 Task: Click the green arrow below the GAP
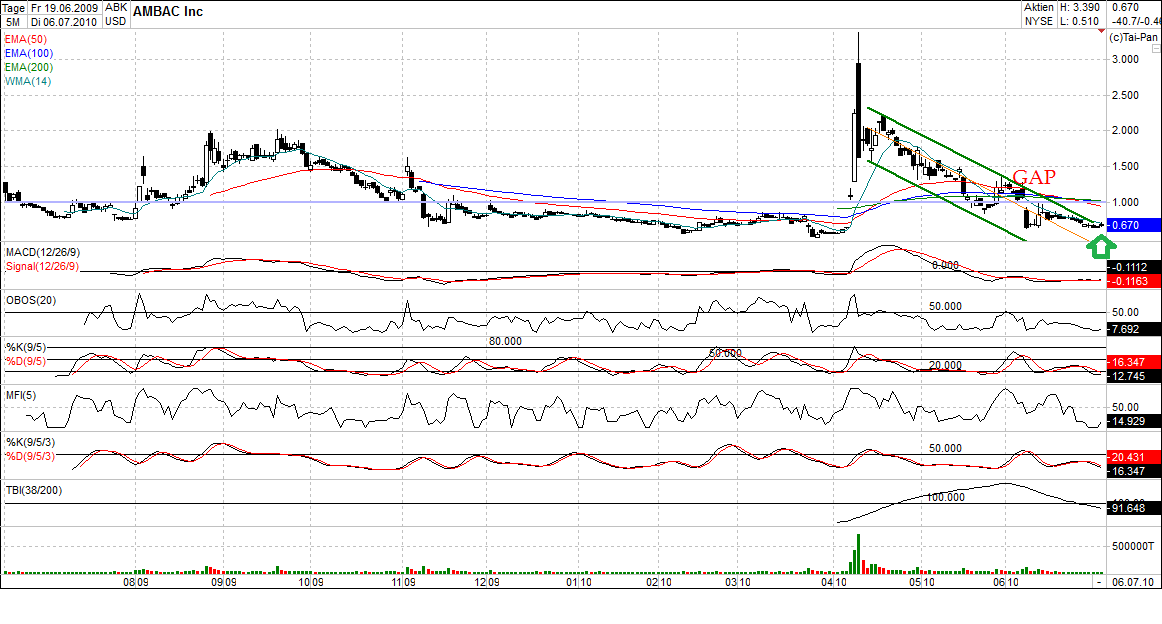[1101, 245]
